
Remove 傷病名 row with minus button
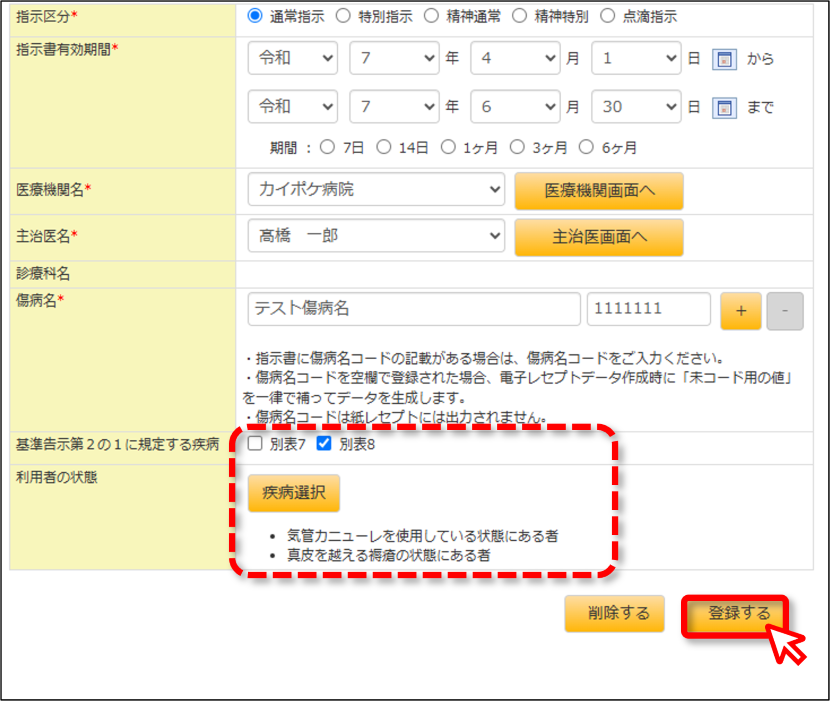point(785,311)
